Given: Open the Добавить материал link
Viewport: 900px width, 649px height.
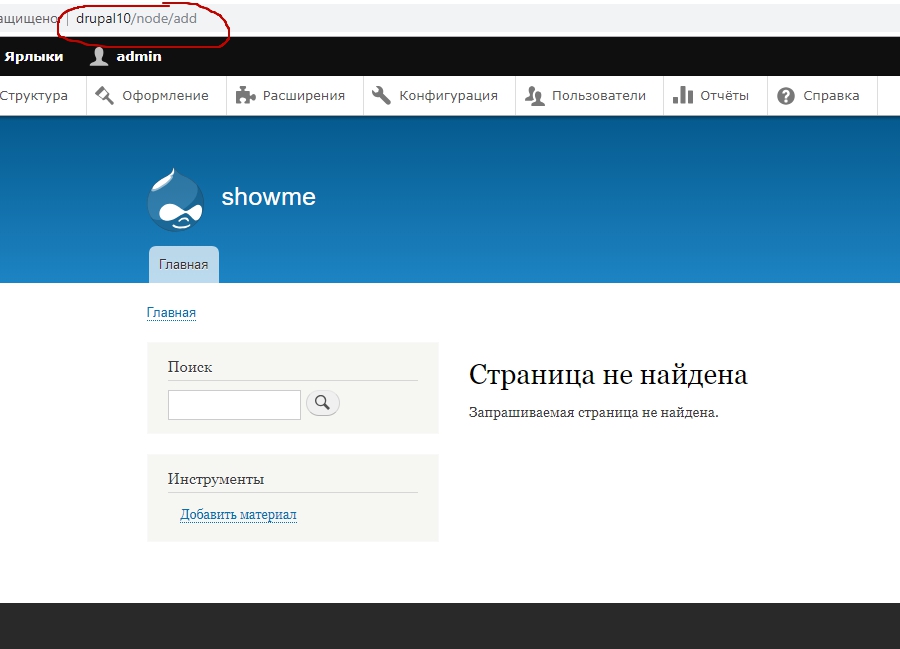Looking at the screenshot, I should pos(238,515).
